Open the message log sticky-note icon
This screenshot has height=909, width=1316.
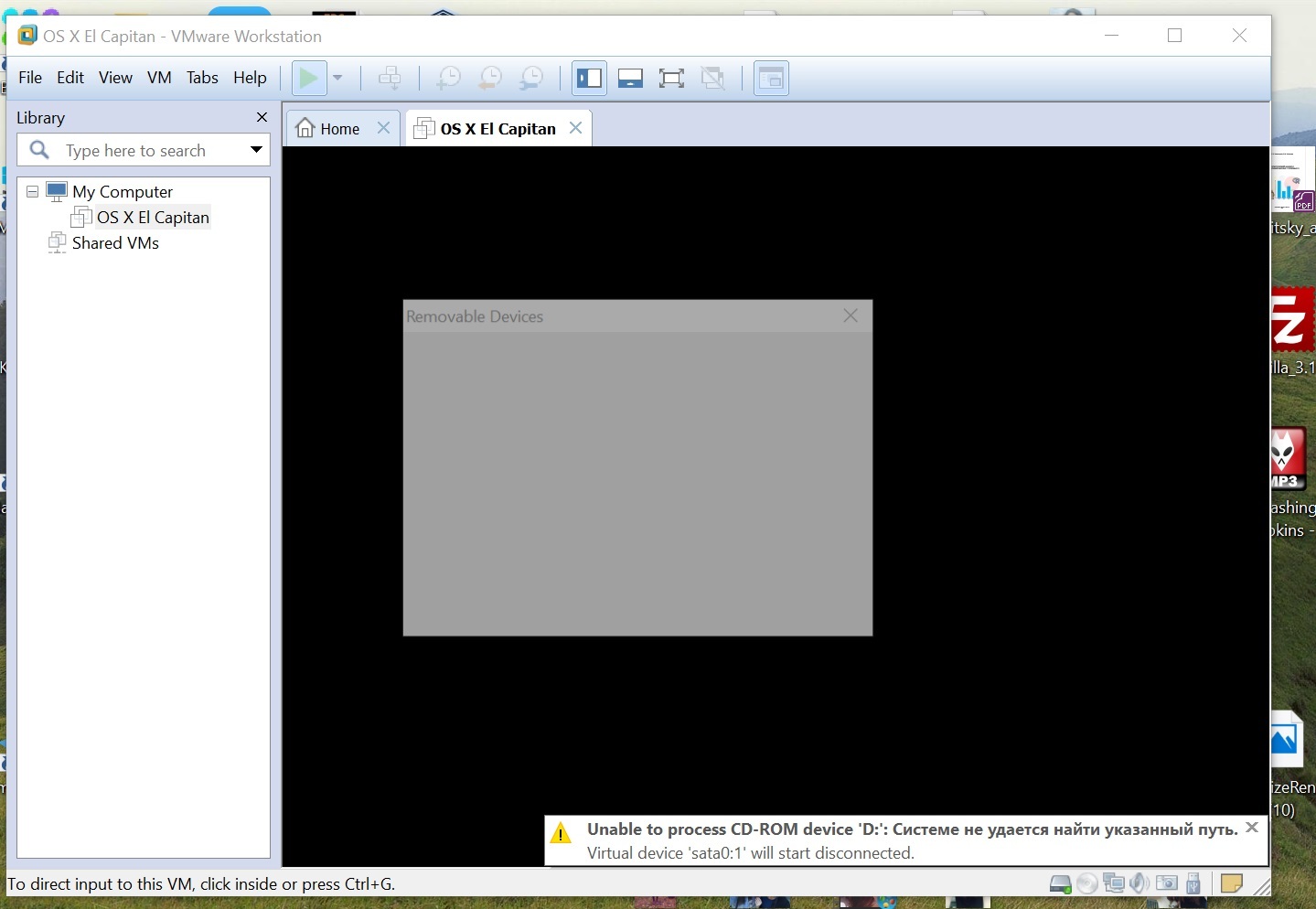(1232, 883)
